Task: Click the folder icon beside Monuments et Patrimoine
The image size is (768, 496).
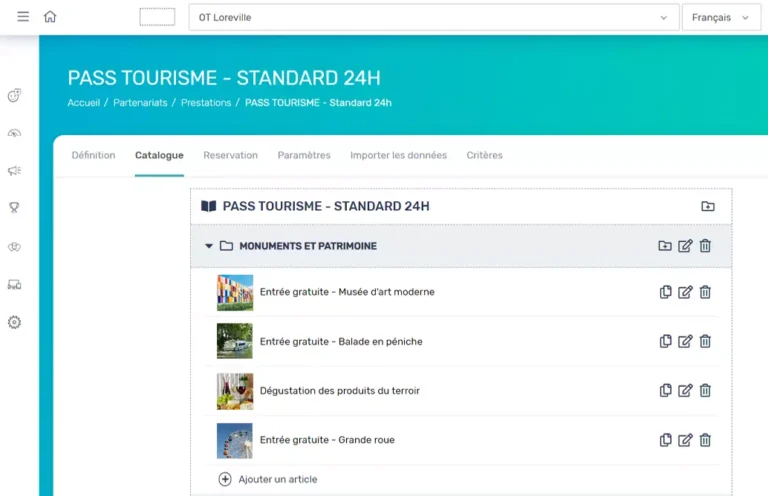Action: 226,246
